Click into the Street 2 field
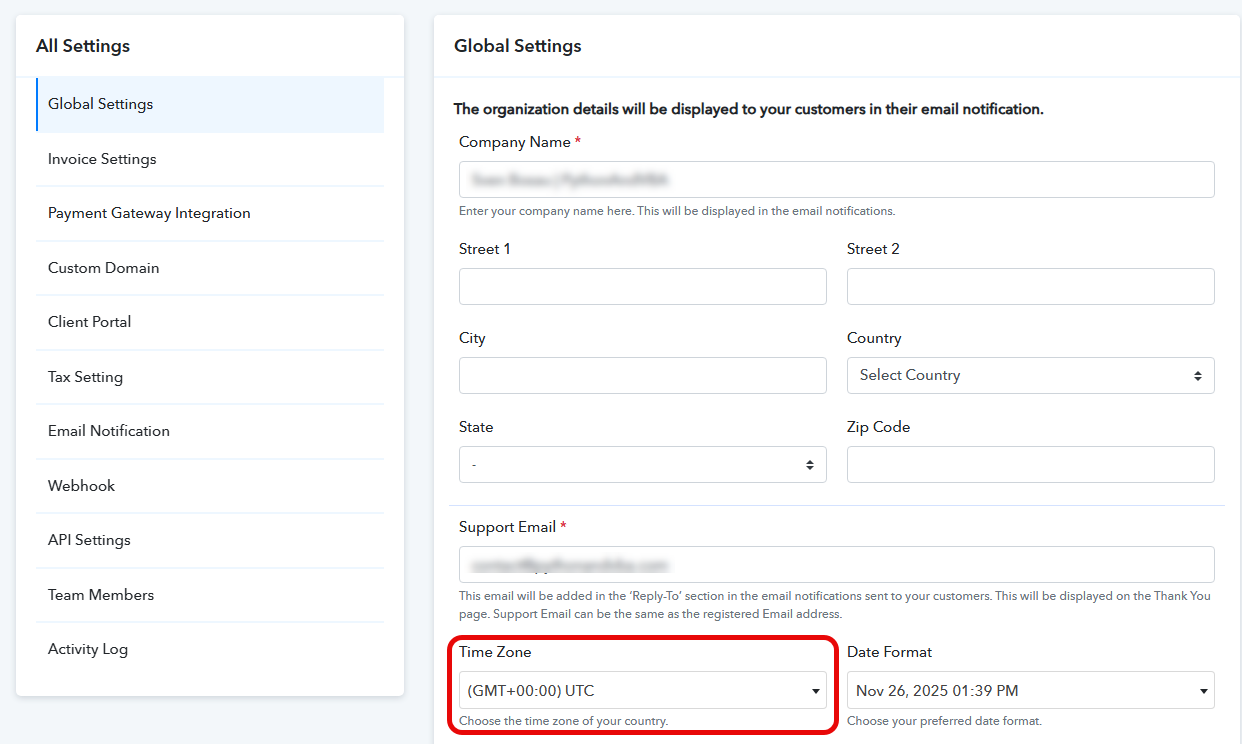The width and height of the screenshot is (1242, 744). (1030, 286)
